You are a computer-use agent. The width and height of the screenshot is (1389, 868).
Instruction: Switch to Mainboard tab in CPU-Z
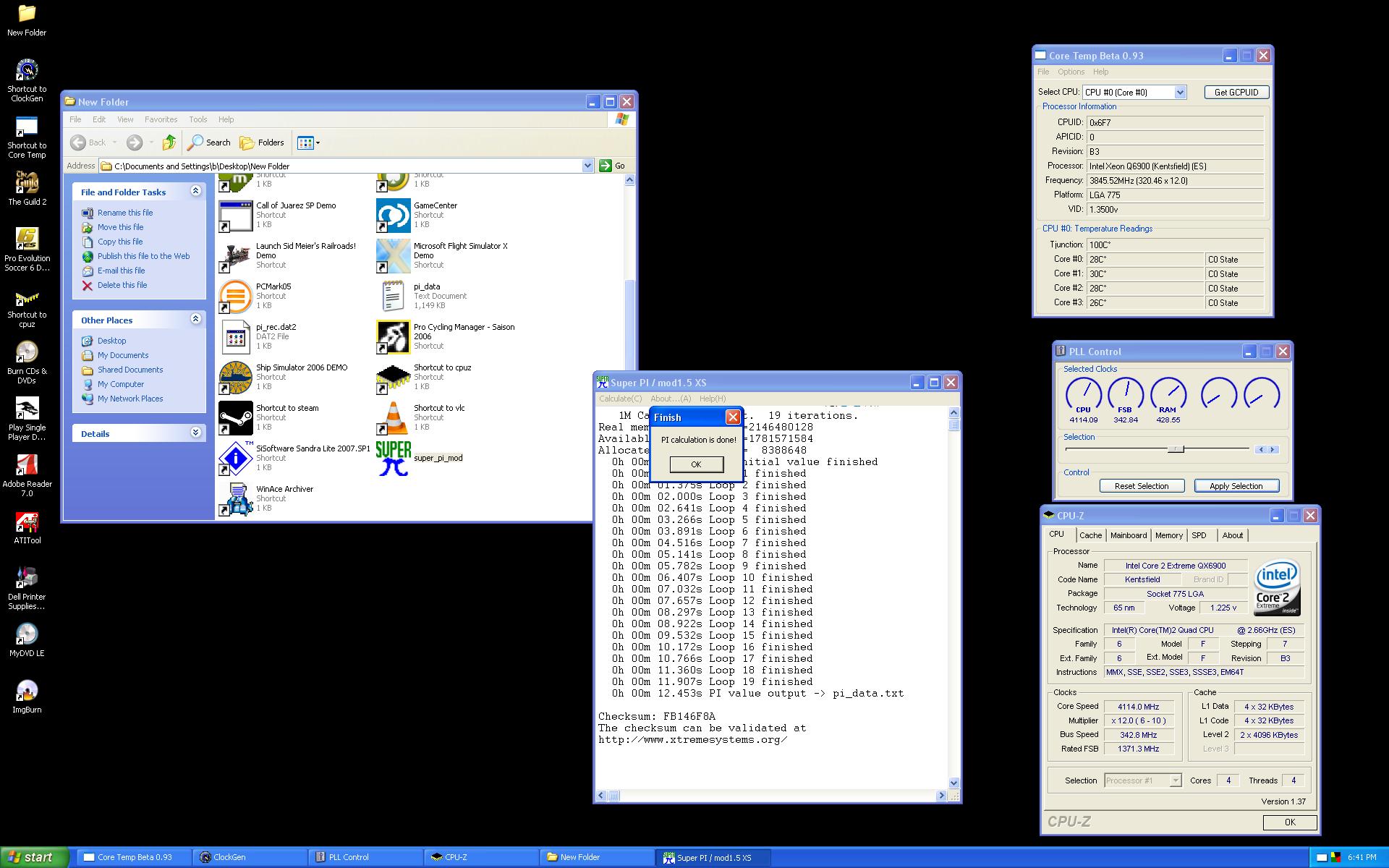click(x=1129, y=535)
